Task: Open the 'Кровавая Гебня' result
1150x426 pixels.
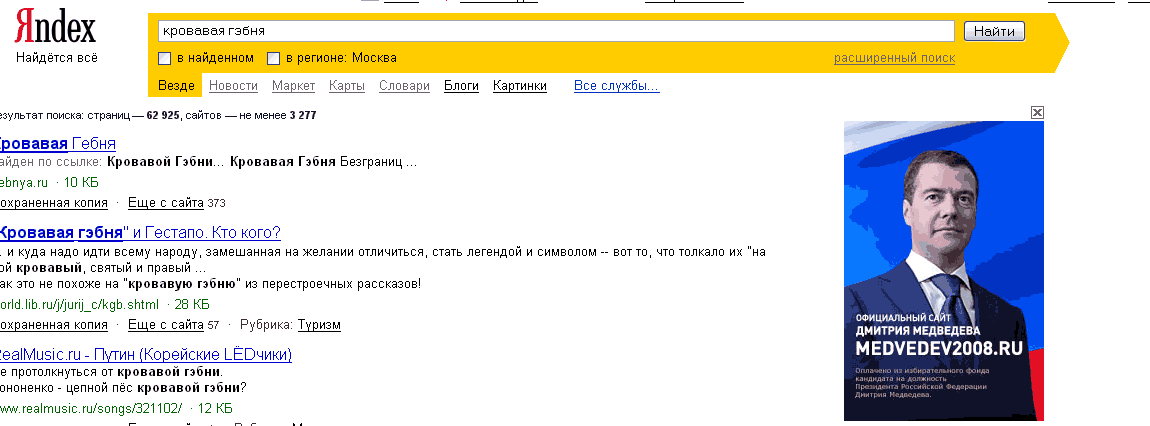Action: point(58,143)
